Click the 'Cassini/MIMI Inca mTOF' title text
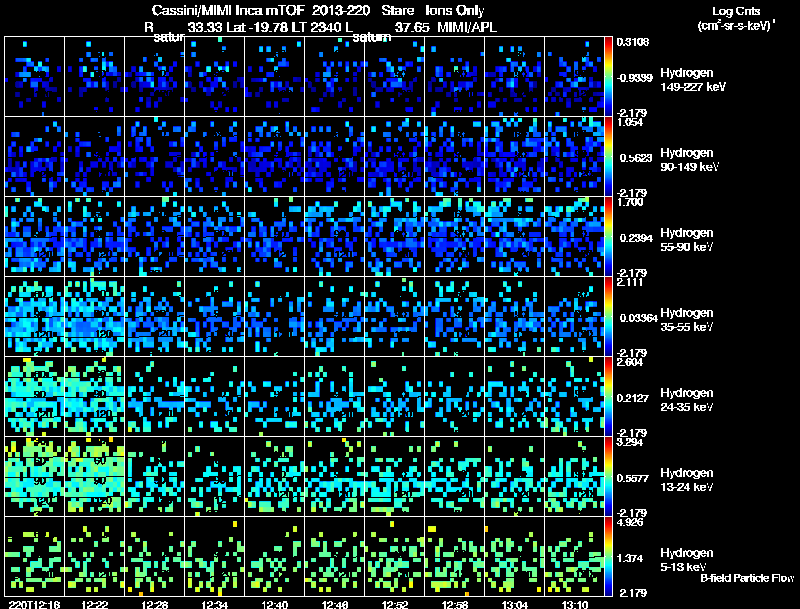Image resolution: width=800 pixels, height=609 pixels. [228, 11]
